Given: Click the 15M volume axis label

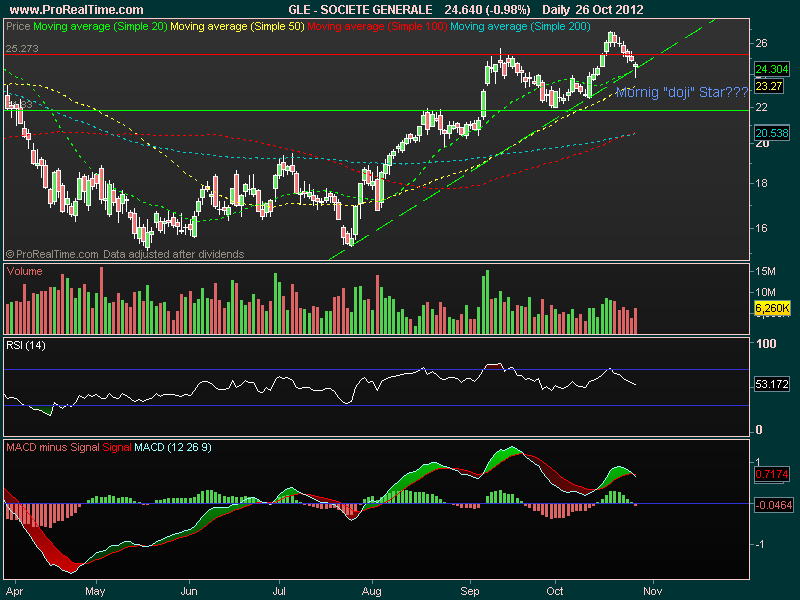Looking at the screenshot, I should click(x=765, y=271).
